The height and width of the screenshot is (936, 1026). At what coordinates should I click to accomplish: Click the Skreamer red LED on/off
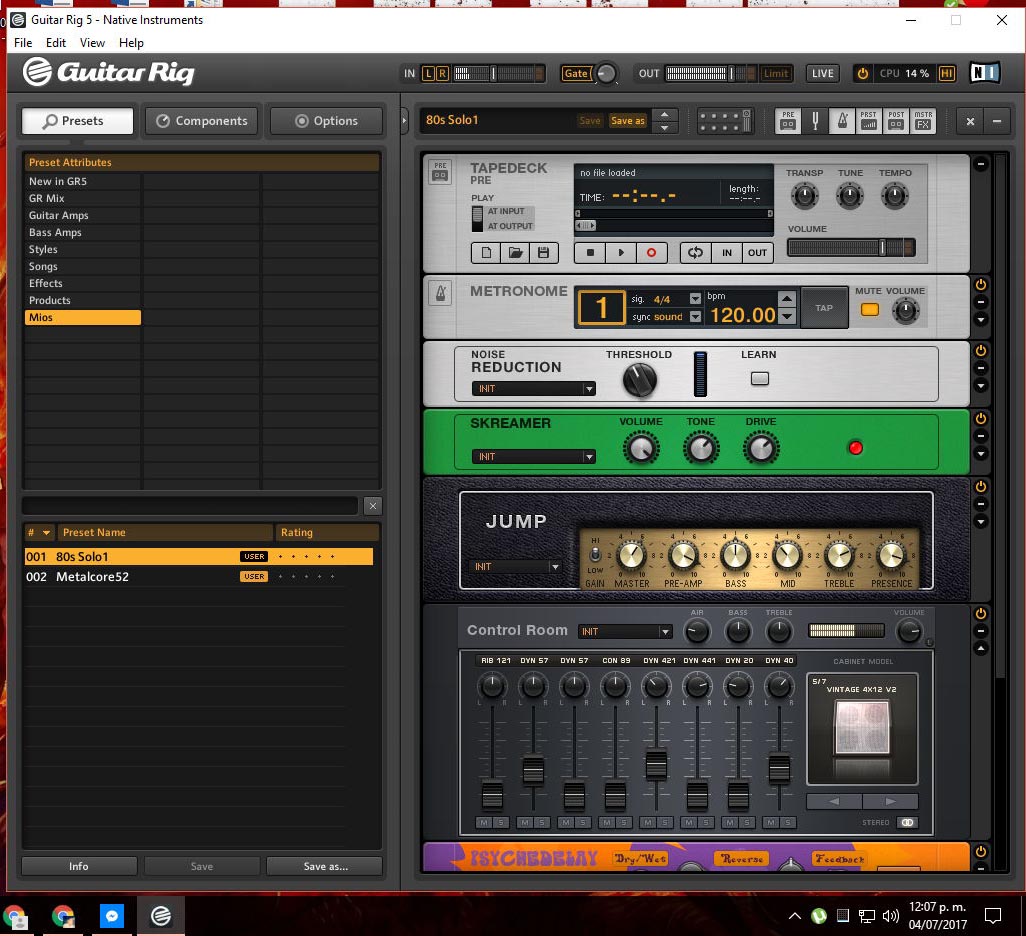click(855, 448)
